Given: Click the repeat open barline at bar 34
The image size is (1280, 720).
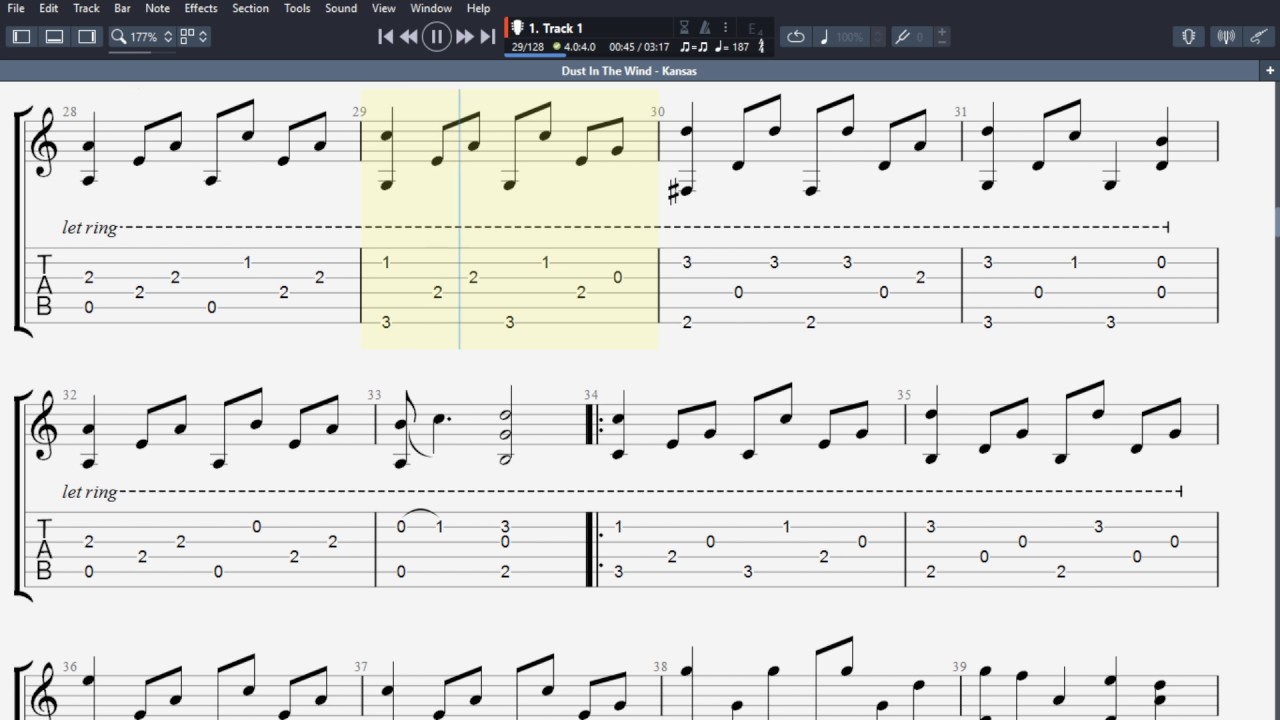Looking at the screenshot, I should (x=594, y=549).
